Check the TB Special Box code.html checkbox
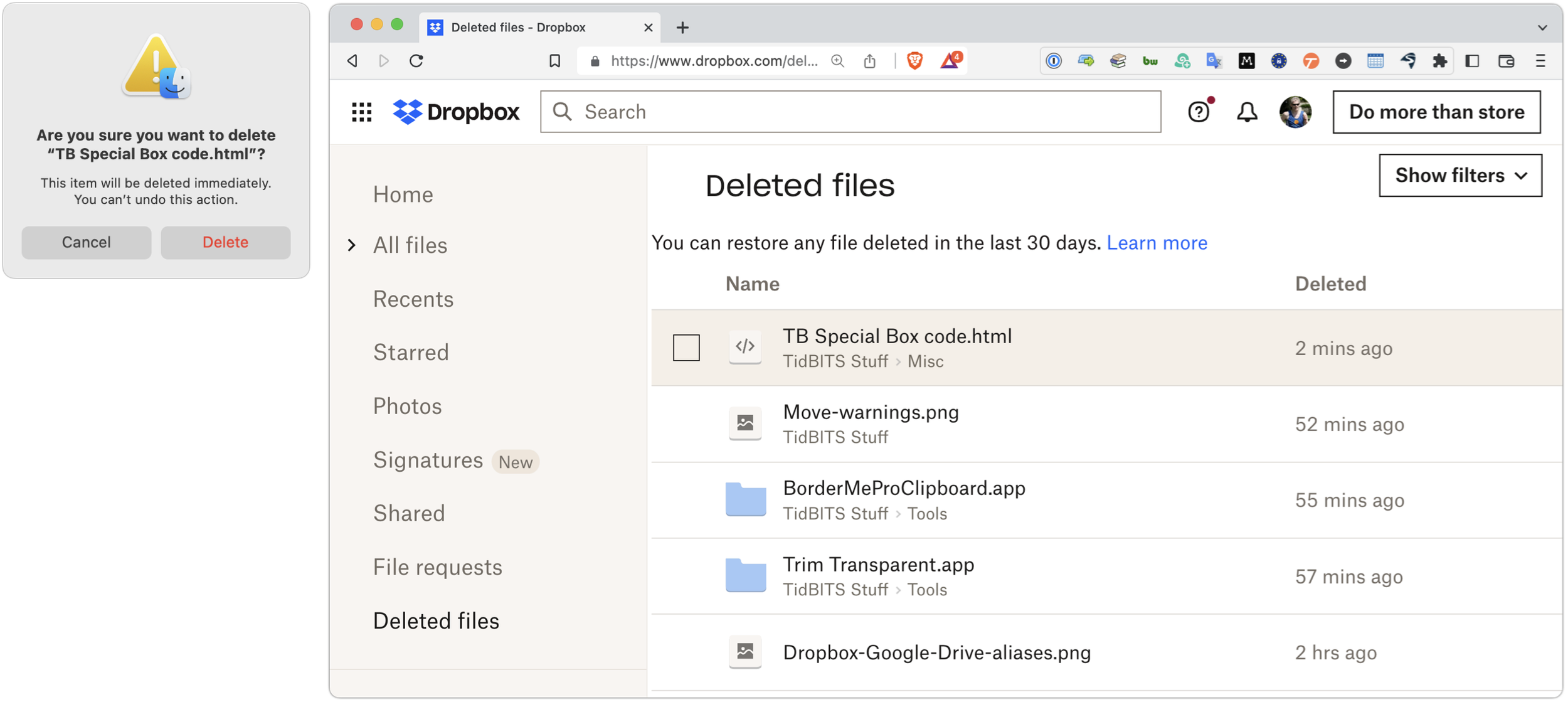 (x=686, y=347)
